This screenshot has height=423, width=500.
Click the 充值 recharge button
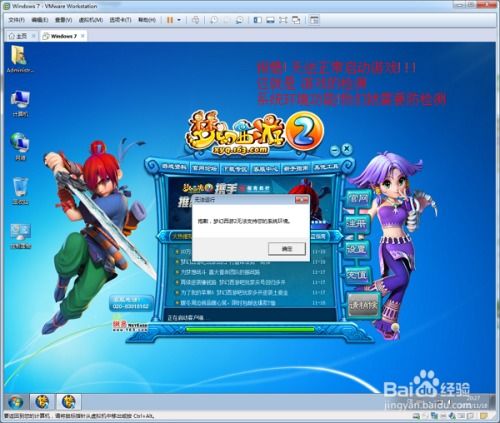[357, 276]
